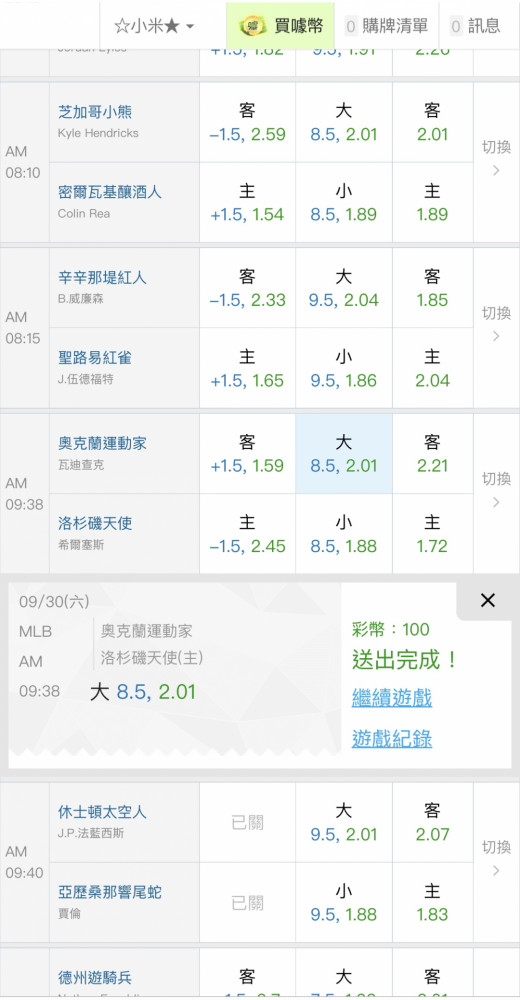Select 休士頓太空人 客 2.07 moneyline

pyautogui.click(x=433, y=823)
